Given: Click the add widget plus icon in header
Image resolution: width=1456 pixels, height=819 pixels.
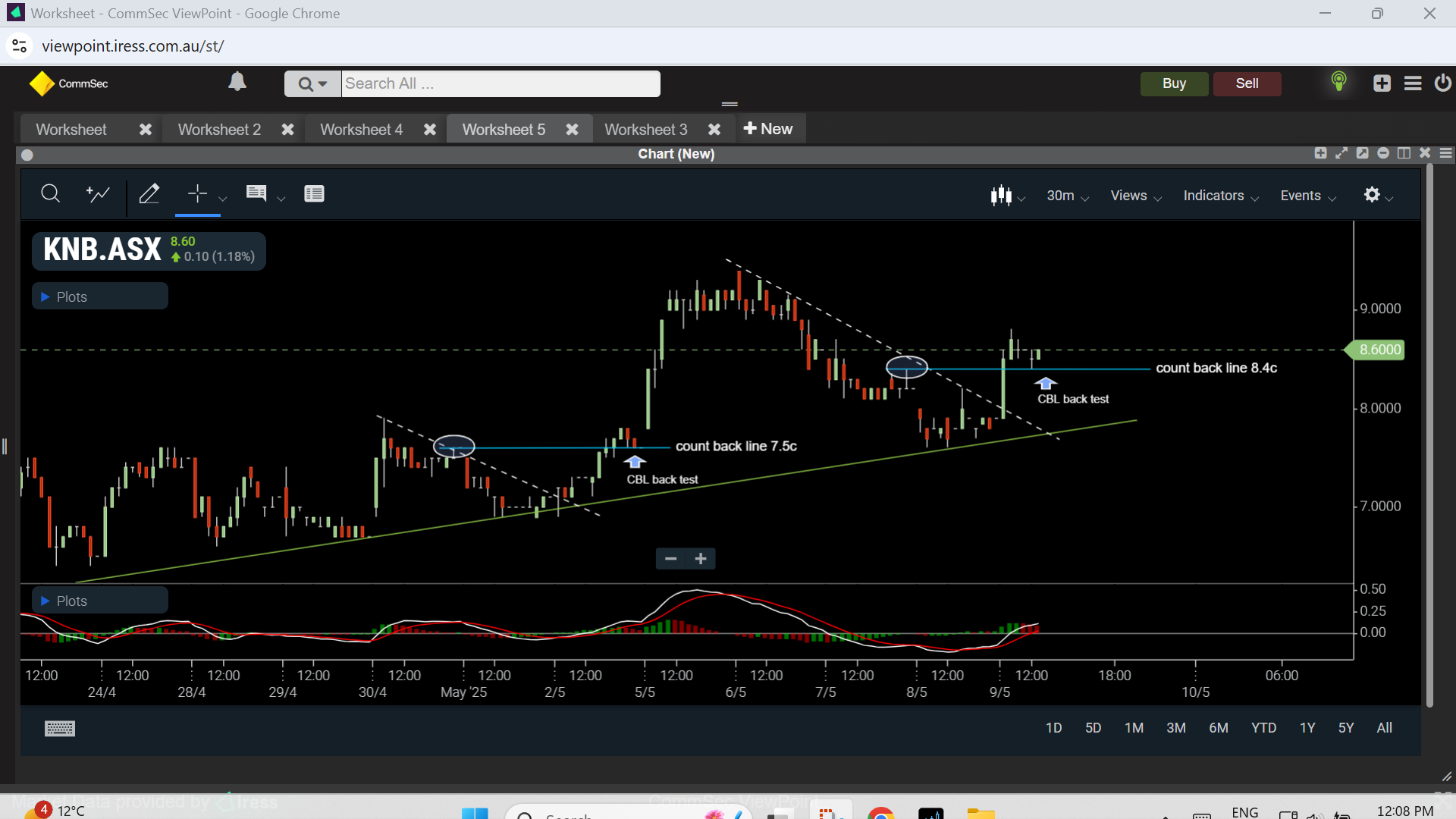Looking at the screenshot, I should pyautogui.click(x=1382, y=83).
